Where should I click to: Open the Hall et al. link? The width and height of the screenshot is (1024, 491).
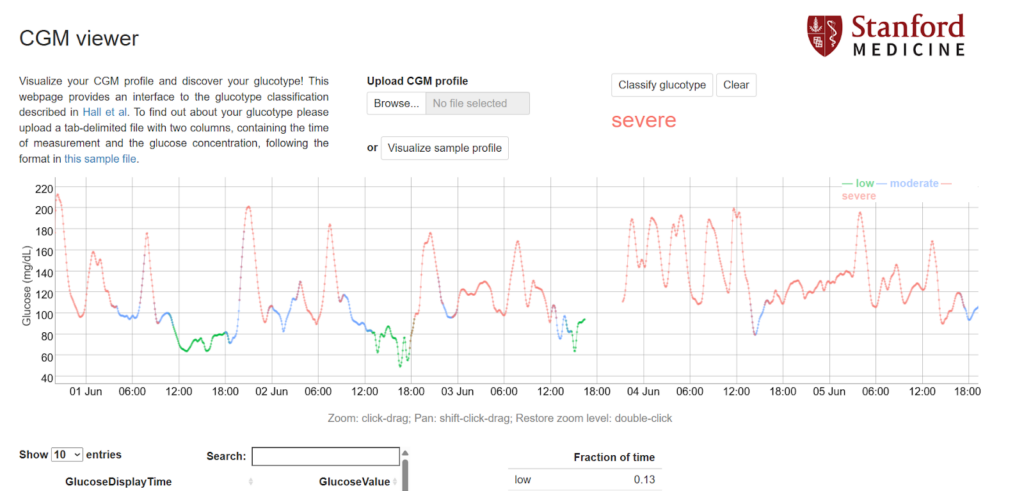[106, 111]
